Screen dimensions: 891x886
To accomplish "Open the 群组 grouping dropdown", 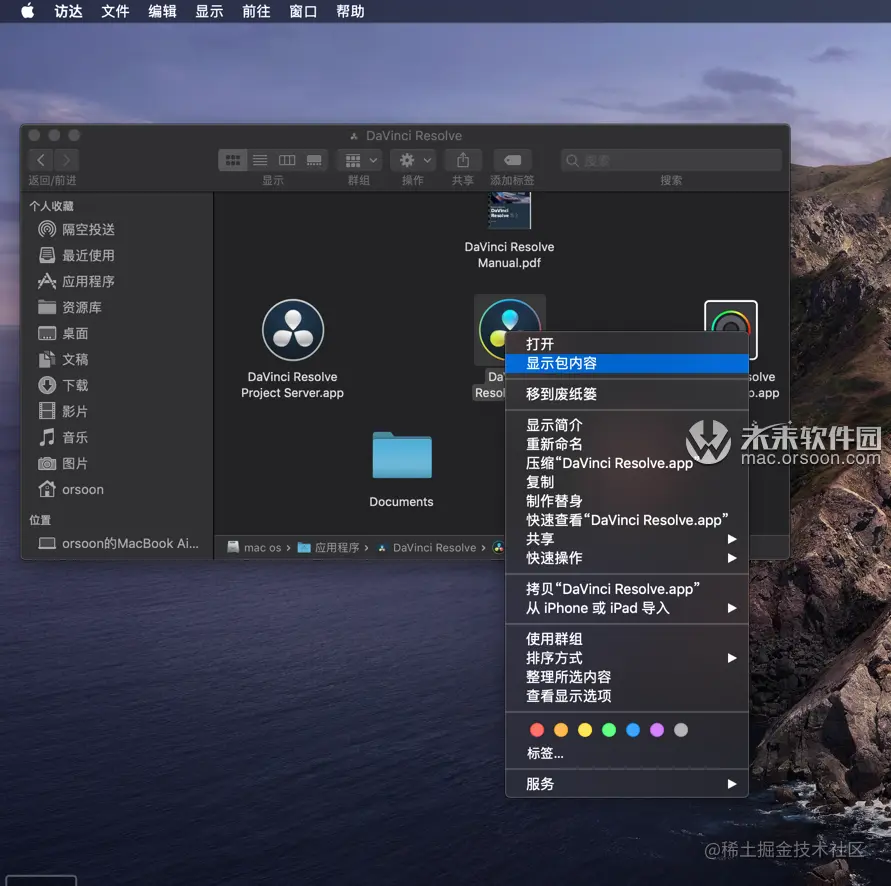I will pyautogui.click(x=359, y=160).
